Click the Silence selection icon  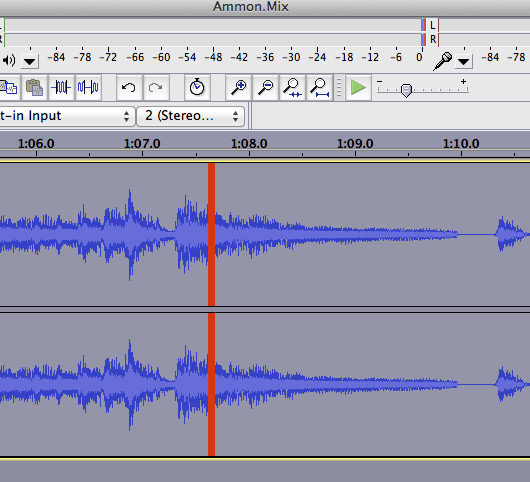point(88,88)
